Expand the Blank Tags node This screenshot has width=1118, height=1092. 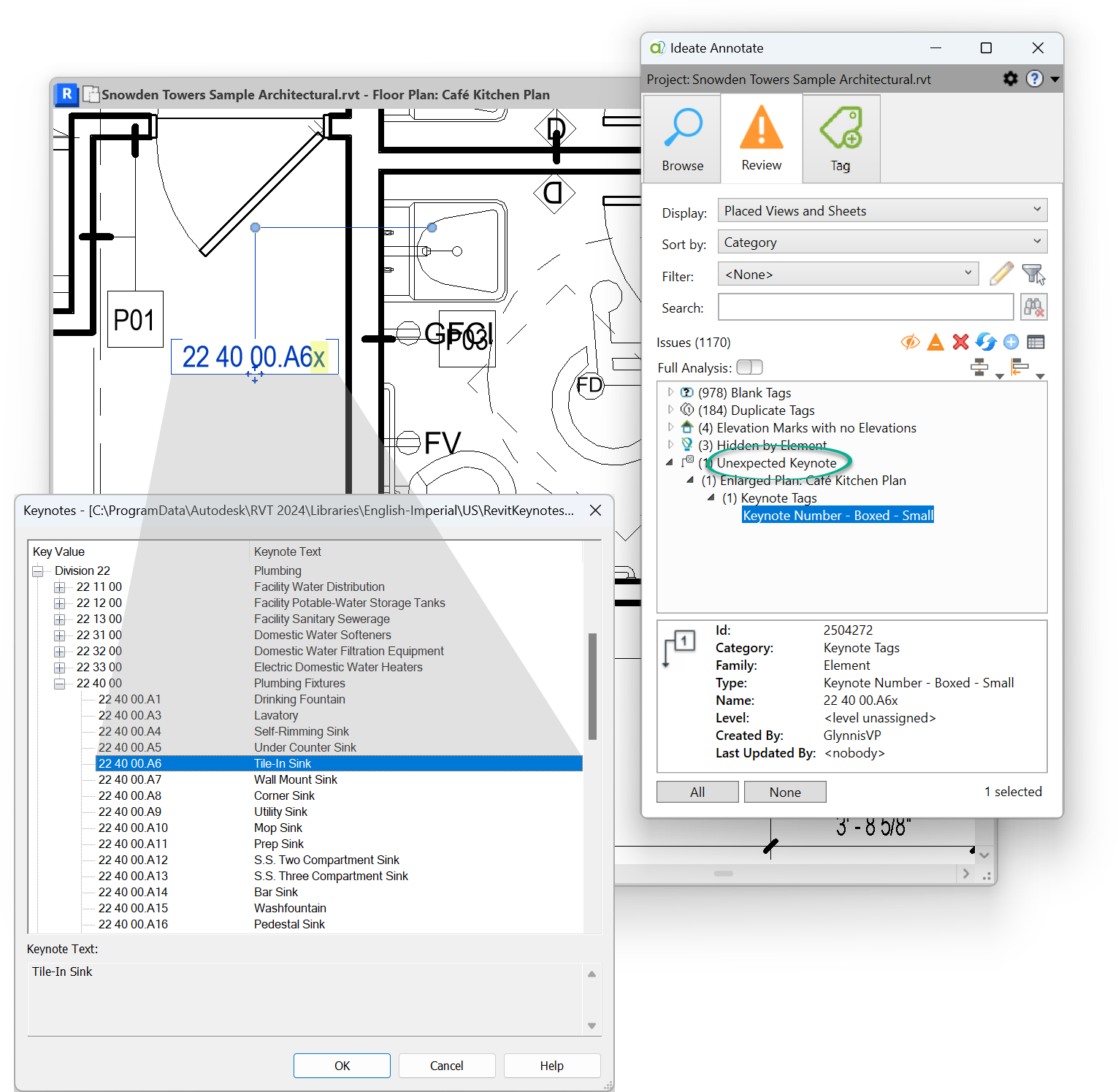(670, 392)
